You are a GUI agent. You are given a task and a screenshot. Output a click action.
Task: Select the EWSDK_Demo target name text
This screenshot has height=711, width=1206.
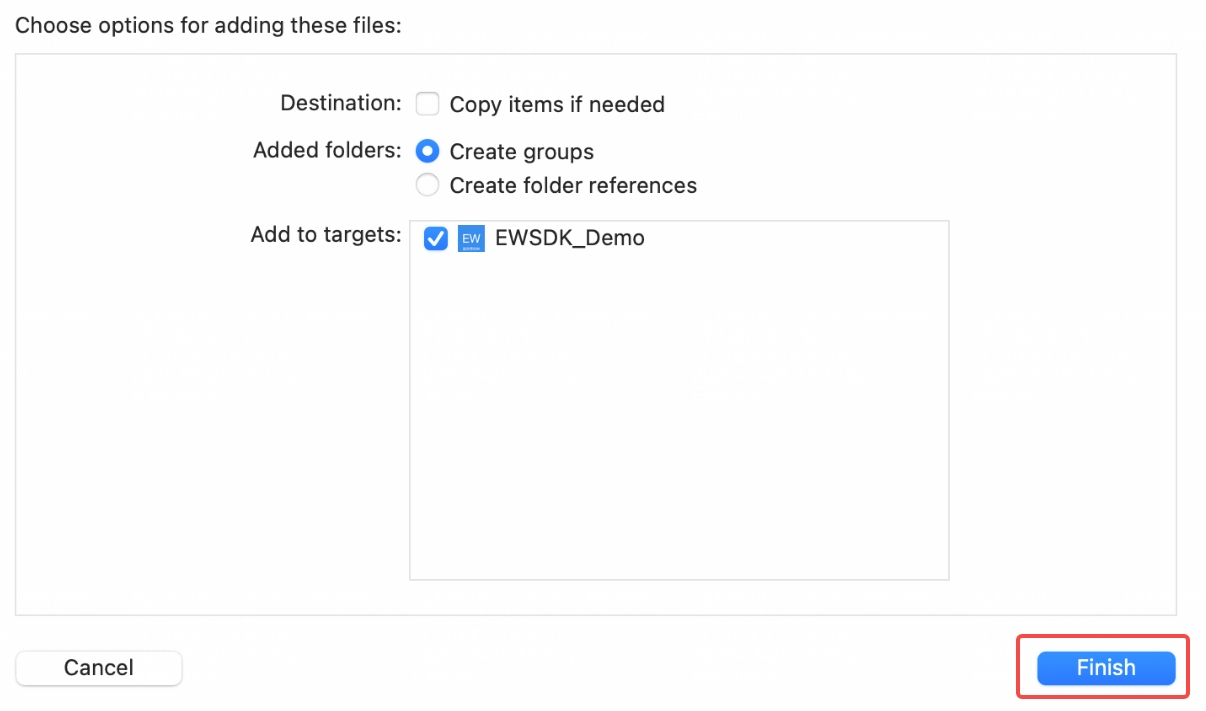point(570,238)
